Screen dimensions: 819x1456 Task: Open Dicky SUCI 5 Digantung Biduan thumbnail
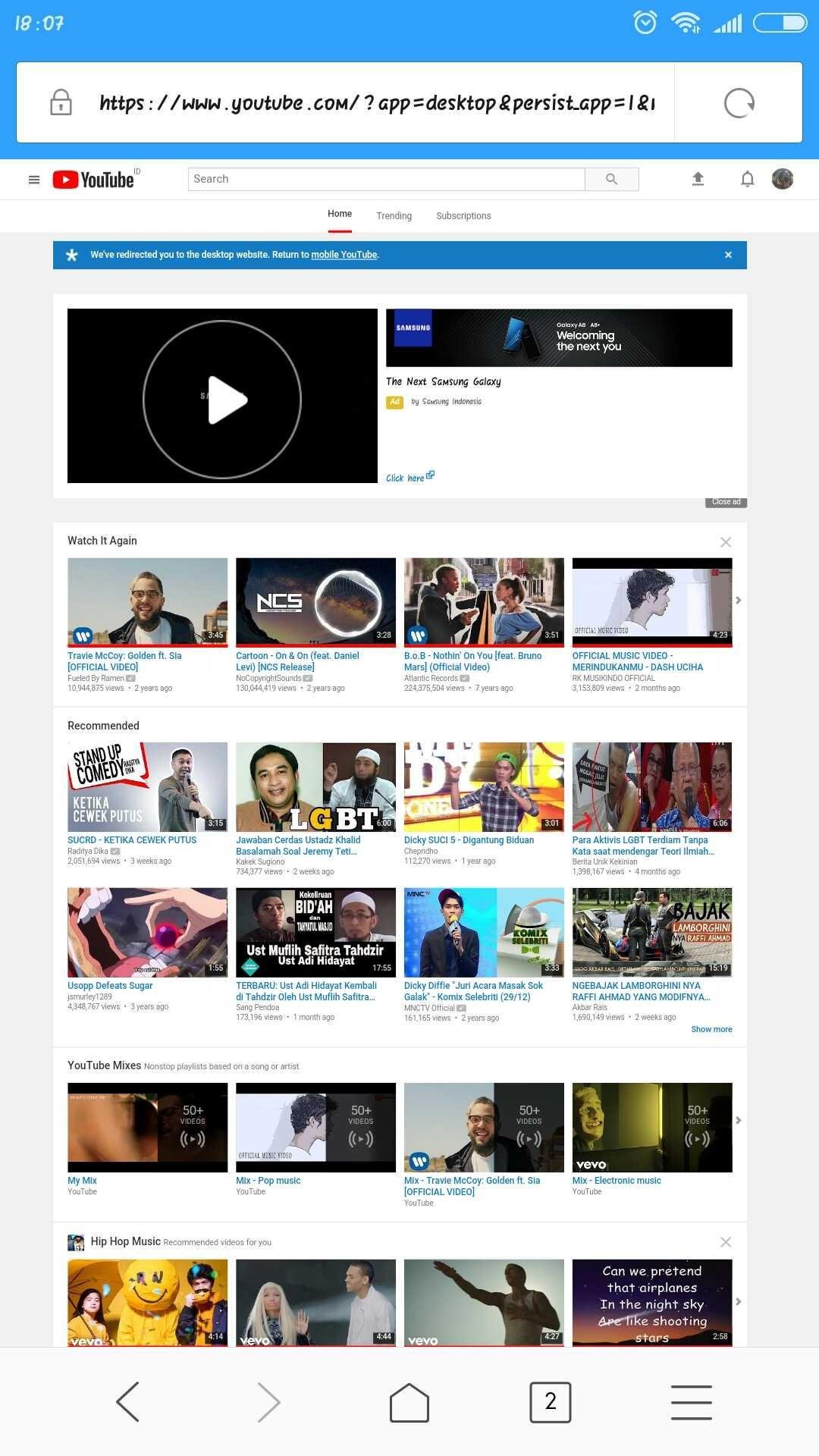[x=484, y=787]
